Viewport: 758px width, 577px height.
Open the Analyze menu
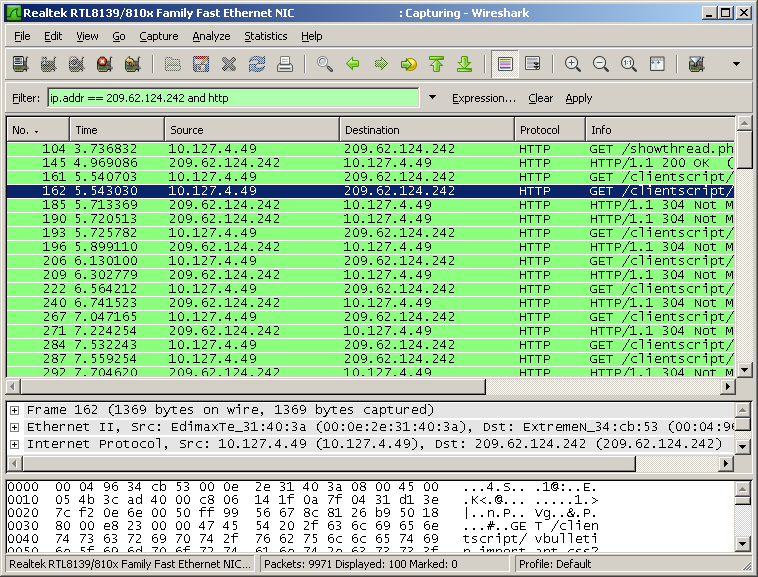pyautogui.click(x=211, y=36)
